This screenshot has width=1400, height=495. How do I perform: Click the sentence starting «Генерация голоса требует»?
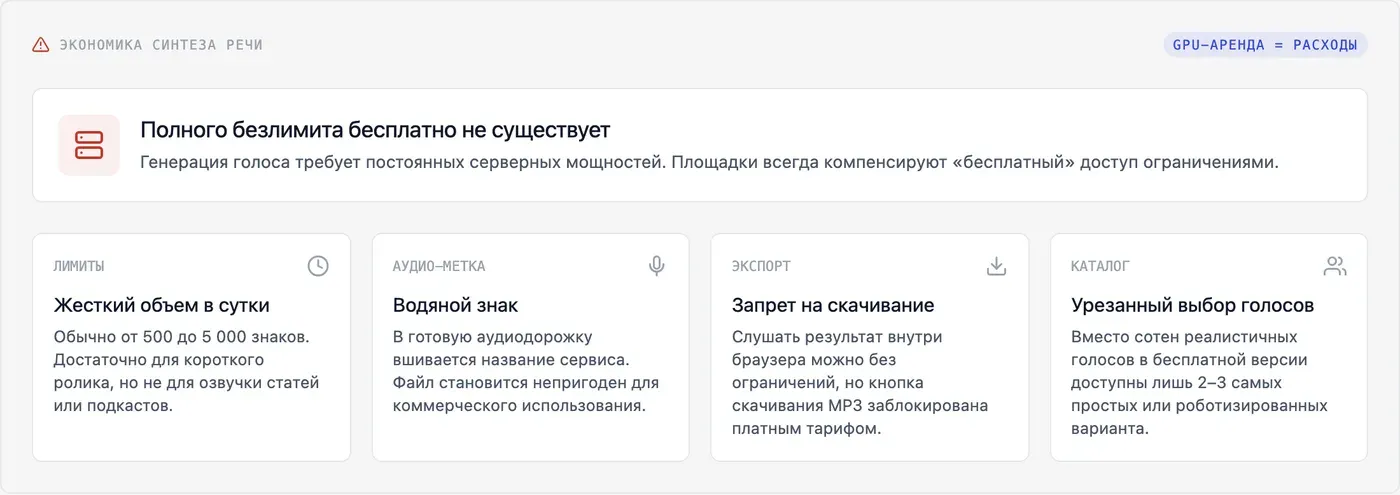point(709,162)
